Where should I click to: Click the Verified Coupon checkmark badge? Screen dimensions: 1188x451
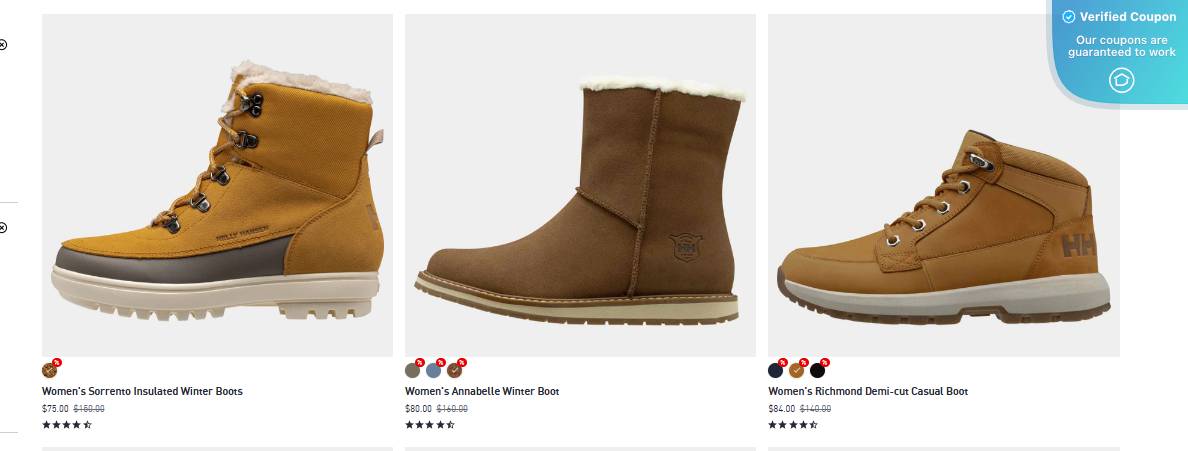tap(1069, 17)
